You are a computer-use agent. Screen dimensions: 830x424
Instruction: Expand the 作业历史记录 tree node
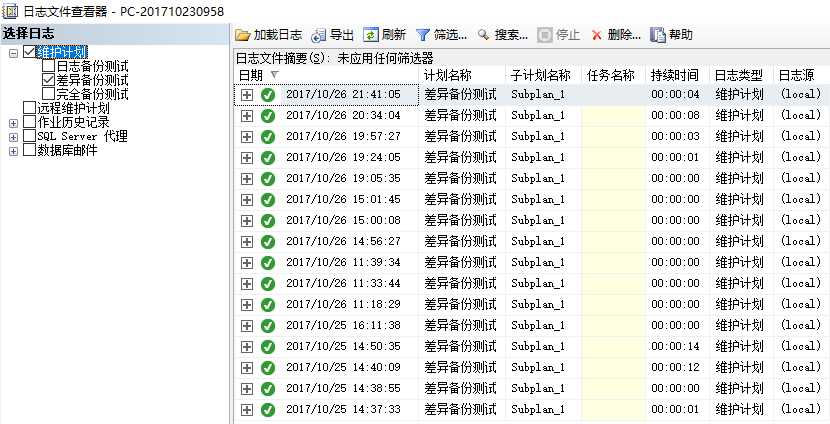pos(14,123)
